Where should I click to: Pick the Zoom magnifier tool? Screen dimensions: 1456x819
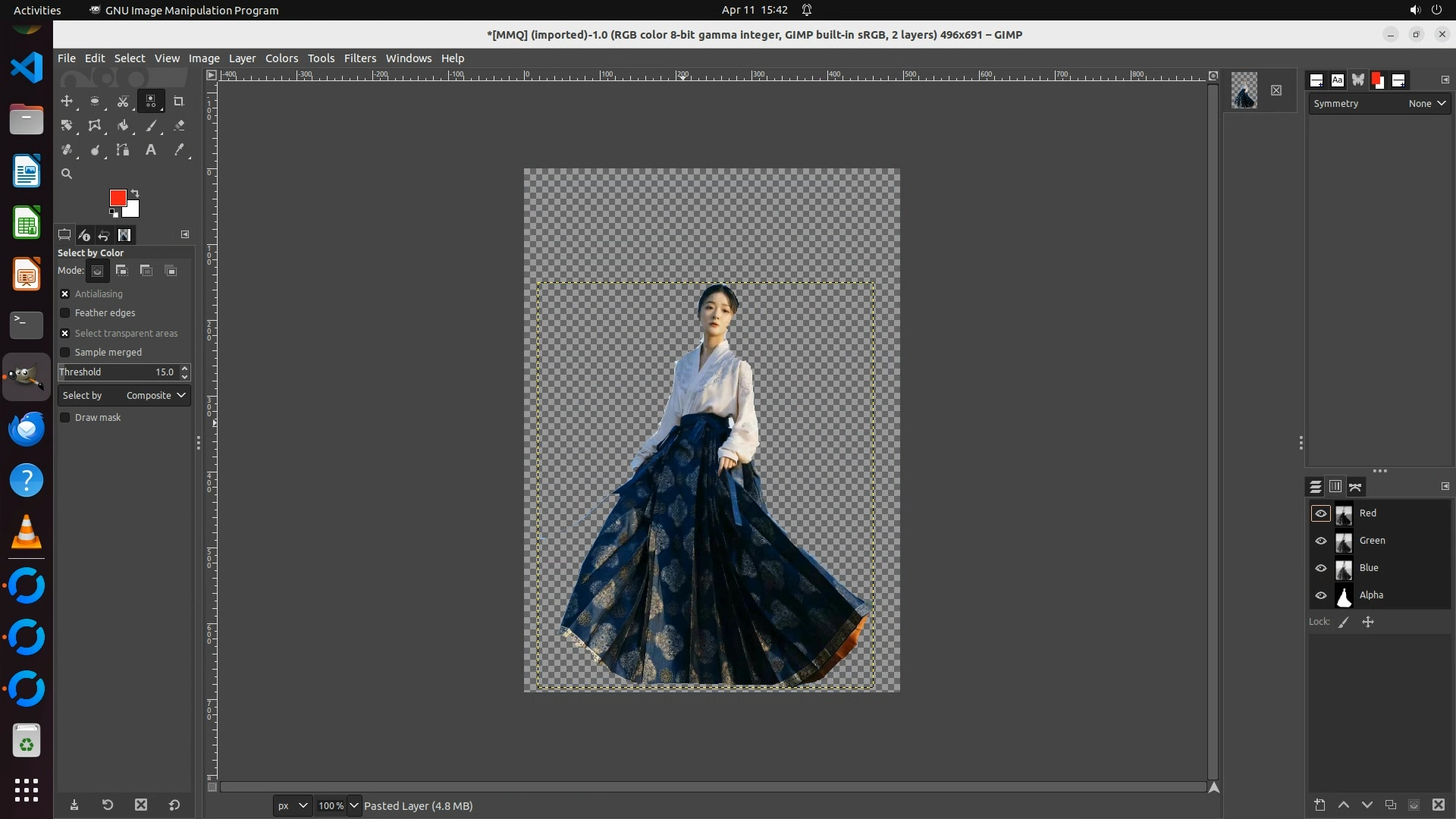67,174
